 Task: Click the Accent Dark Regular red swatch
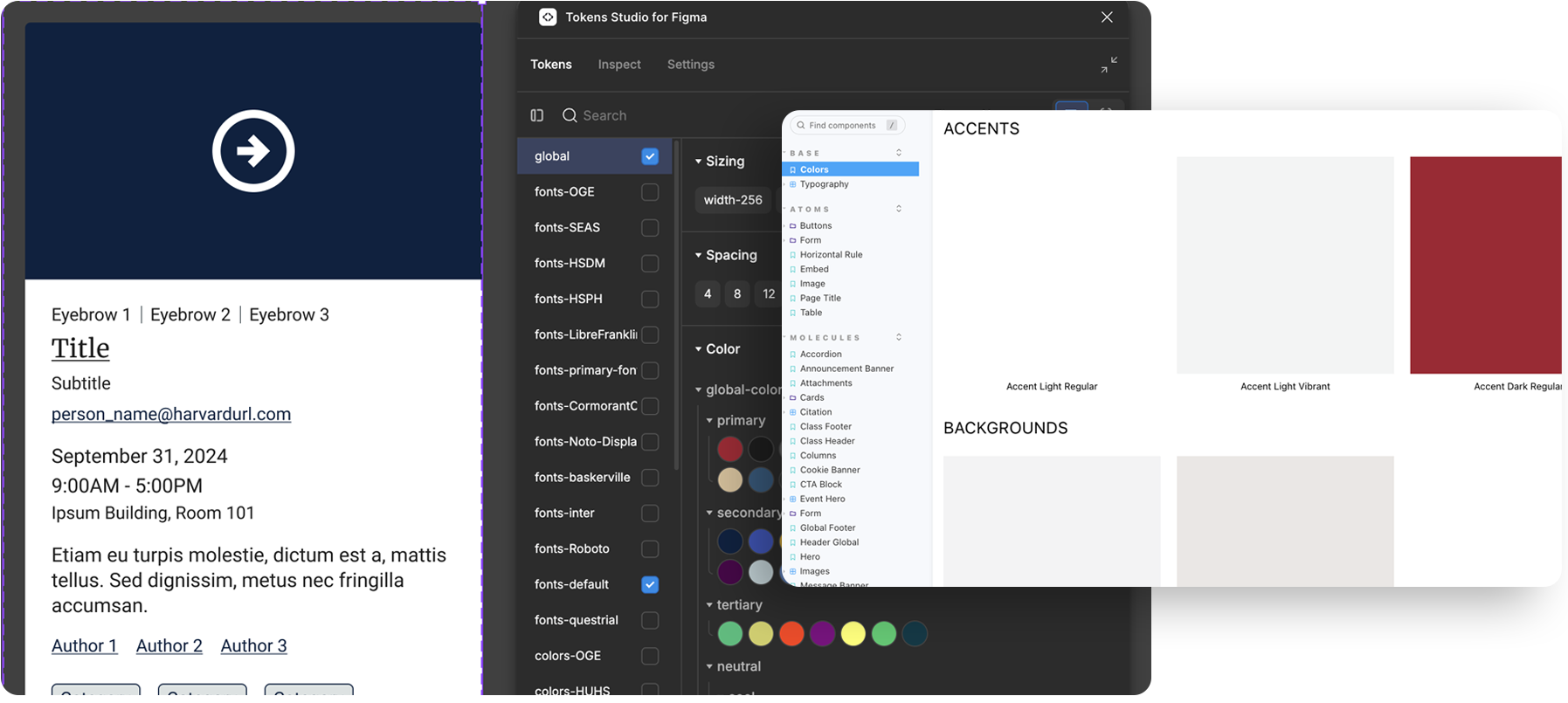click(x=1486, y=265)
